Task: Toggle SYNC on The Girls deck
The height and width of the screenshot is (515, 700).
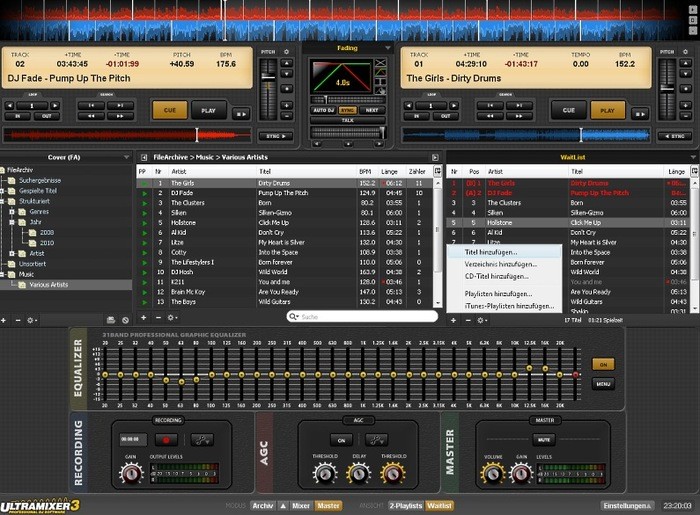Action: coord(674,136)
